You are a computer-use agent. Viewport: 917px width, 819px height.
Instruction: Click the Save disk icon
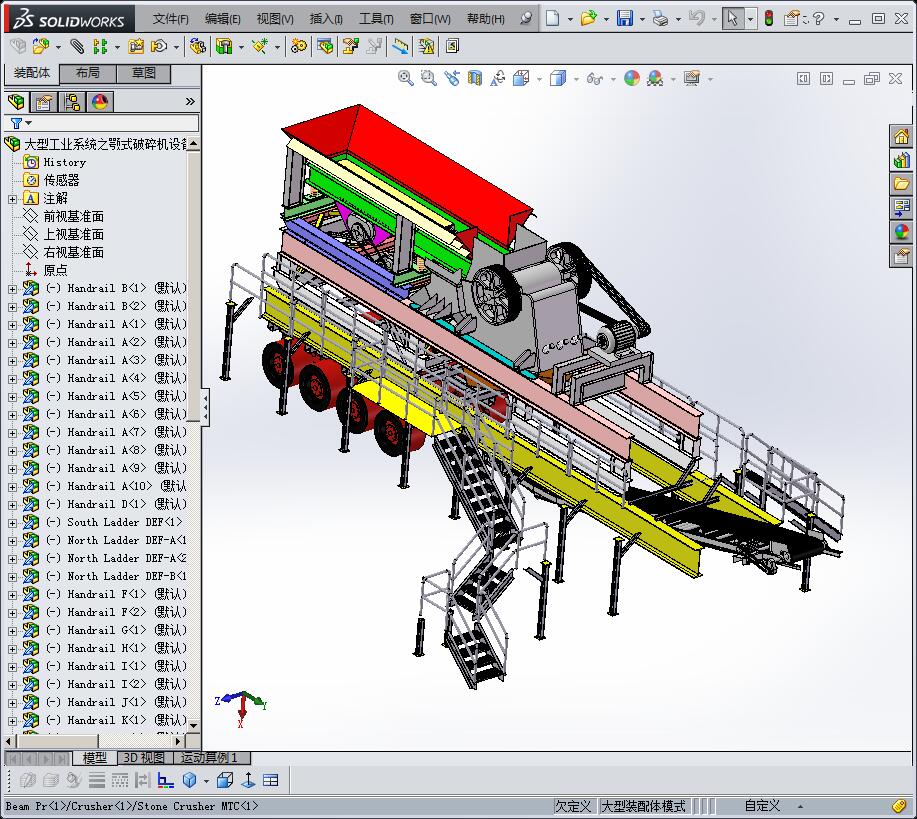(625, 18)
